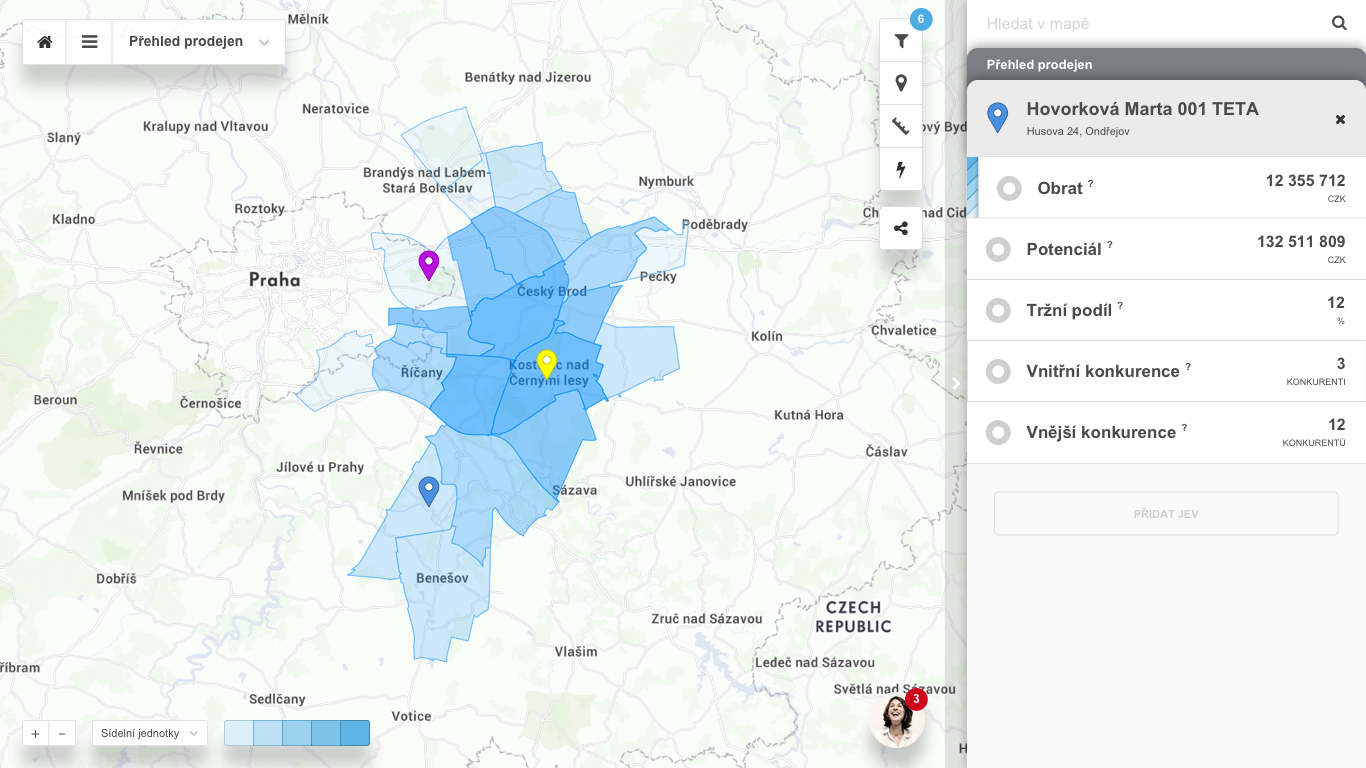Screen dimensions: 1366x768
Task: Click the search magnifier icon
Action: click(1339, 23)
